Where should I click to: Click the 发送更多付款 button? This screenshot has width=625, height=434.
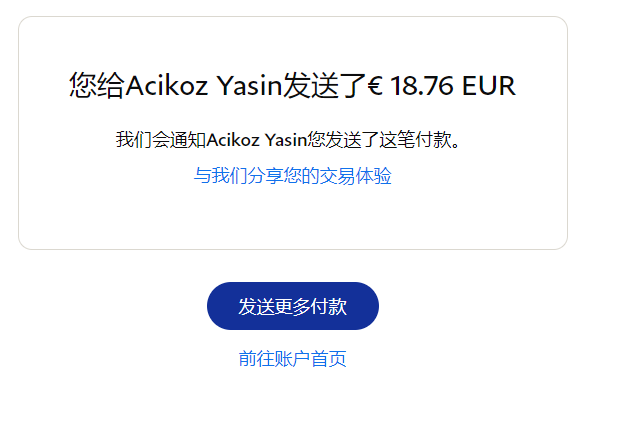(293, 306)
